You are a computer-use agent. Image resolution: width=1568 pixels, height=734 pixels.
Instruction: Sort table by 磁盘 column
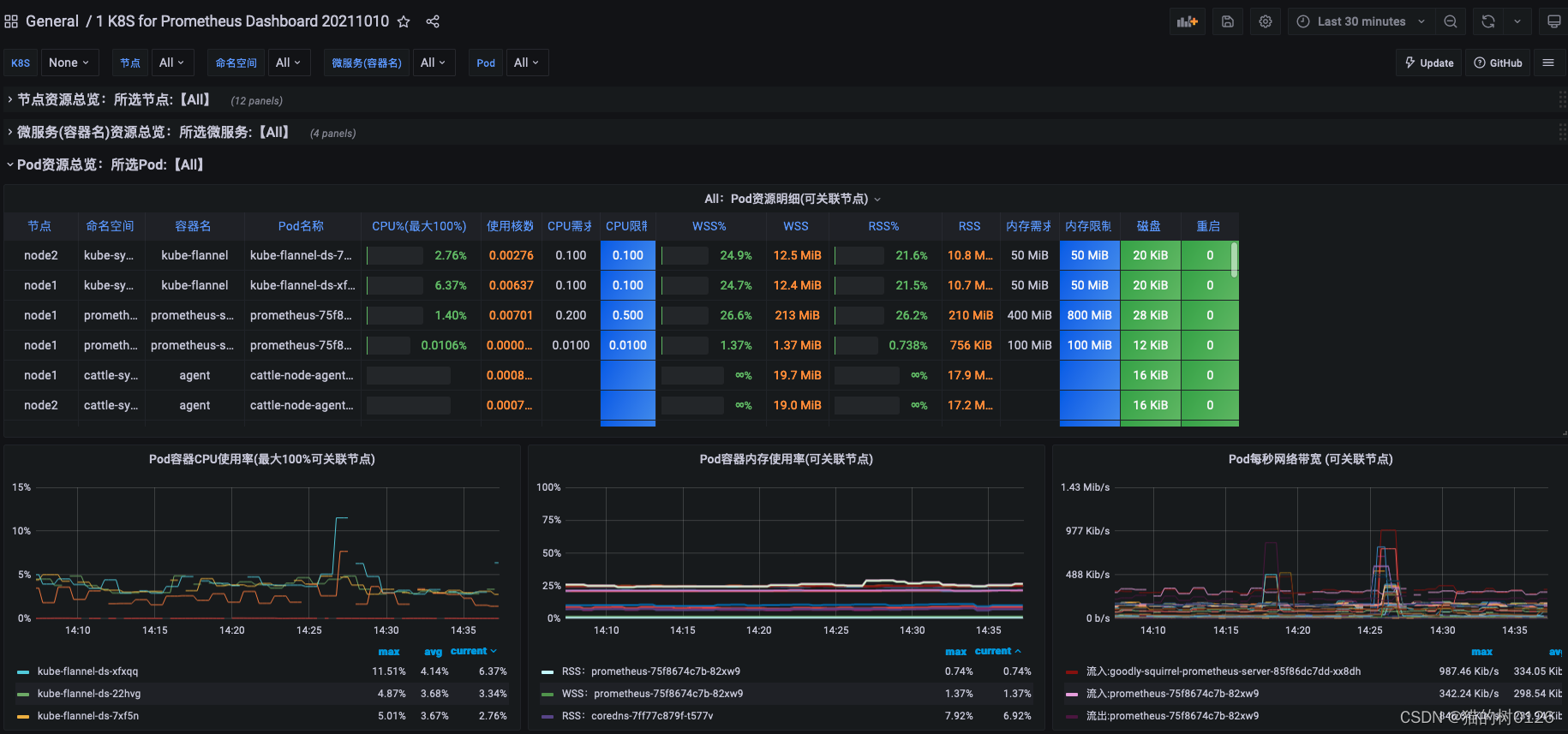[1149, 226]
